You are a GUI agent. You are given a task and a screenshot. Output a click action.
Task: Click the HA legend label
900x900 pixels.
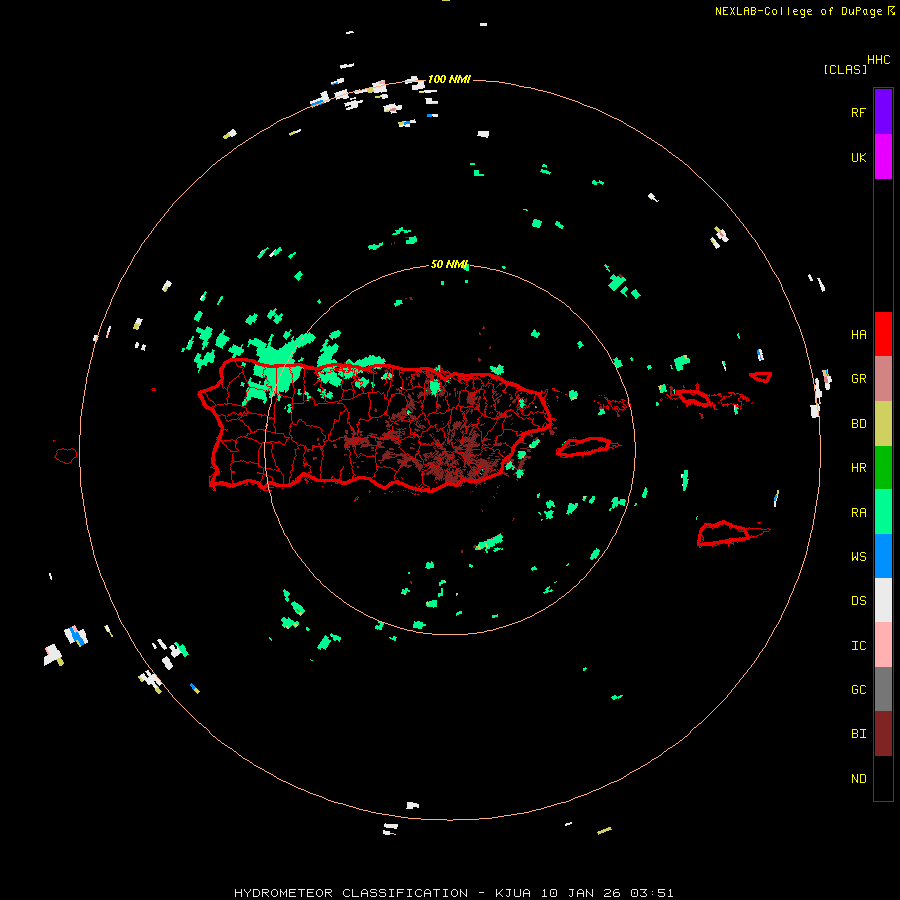tap(858, 335)
